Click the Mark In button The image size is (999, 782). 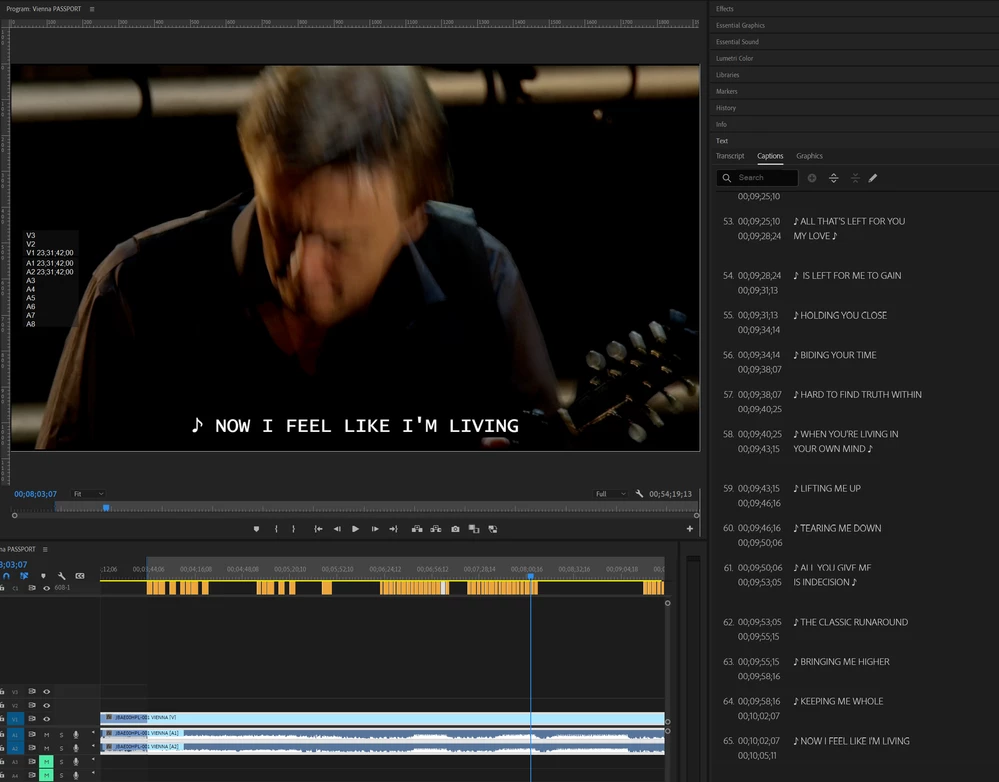click(276, 529)
